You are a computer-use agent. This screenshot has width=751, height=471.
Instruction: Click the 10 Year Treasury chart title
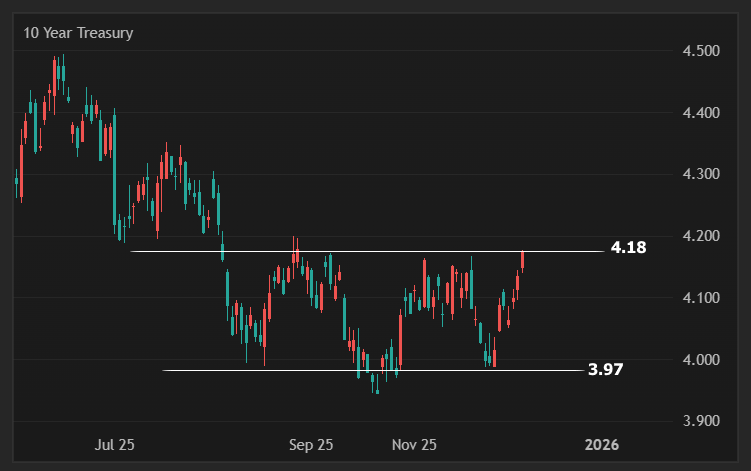[79, 33]
